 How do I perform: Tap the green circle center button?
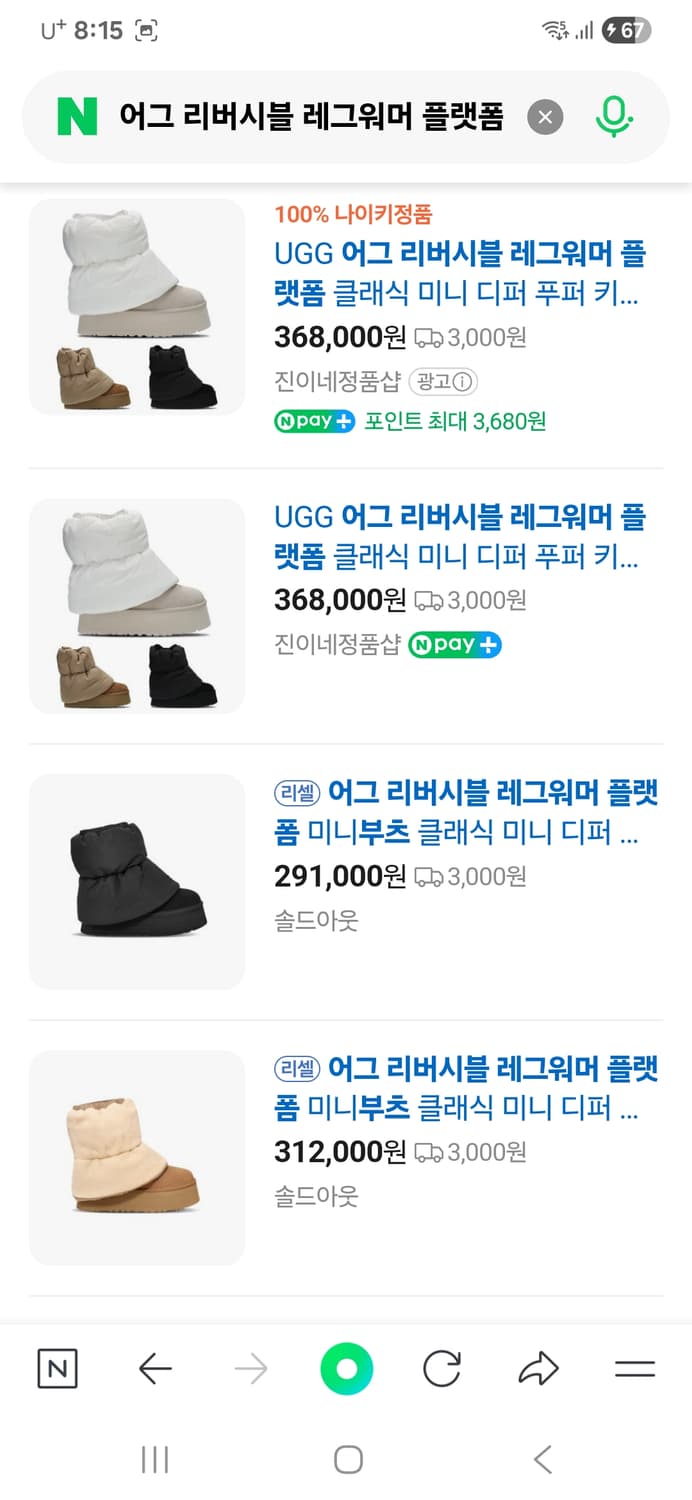[346, 1368]
